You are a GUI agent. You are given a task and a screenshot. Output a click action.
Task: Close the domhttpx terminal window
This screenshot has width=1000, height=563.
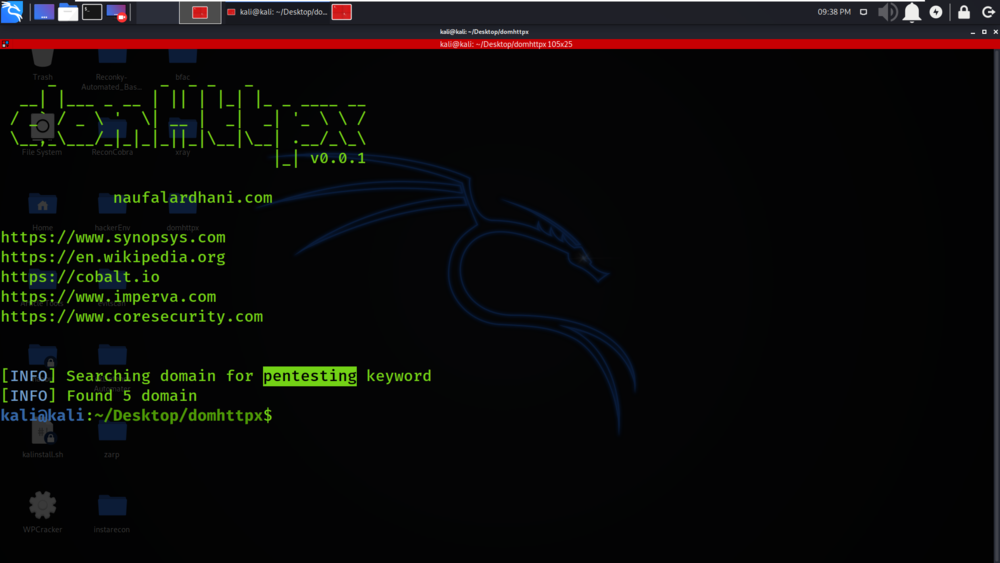pyautogui.click(x=995, y=32)
